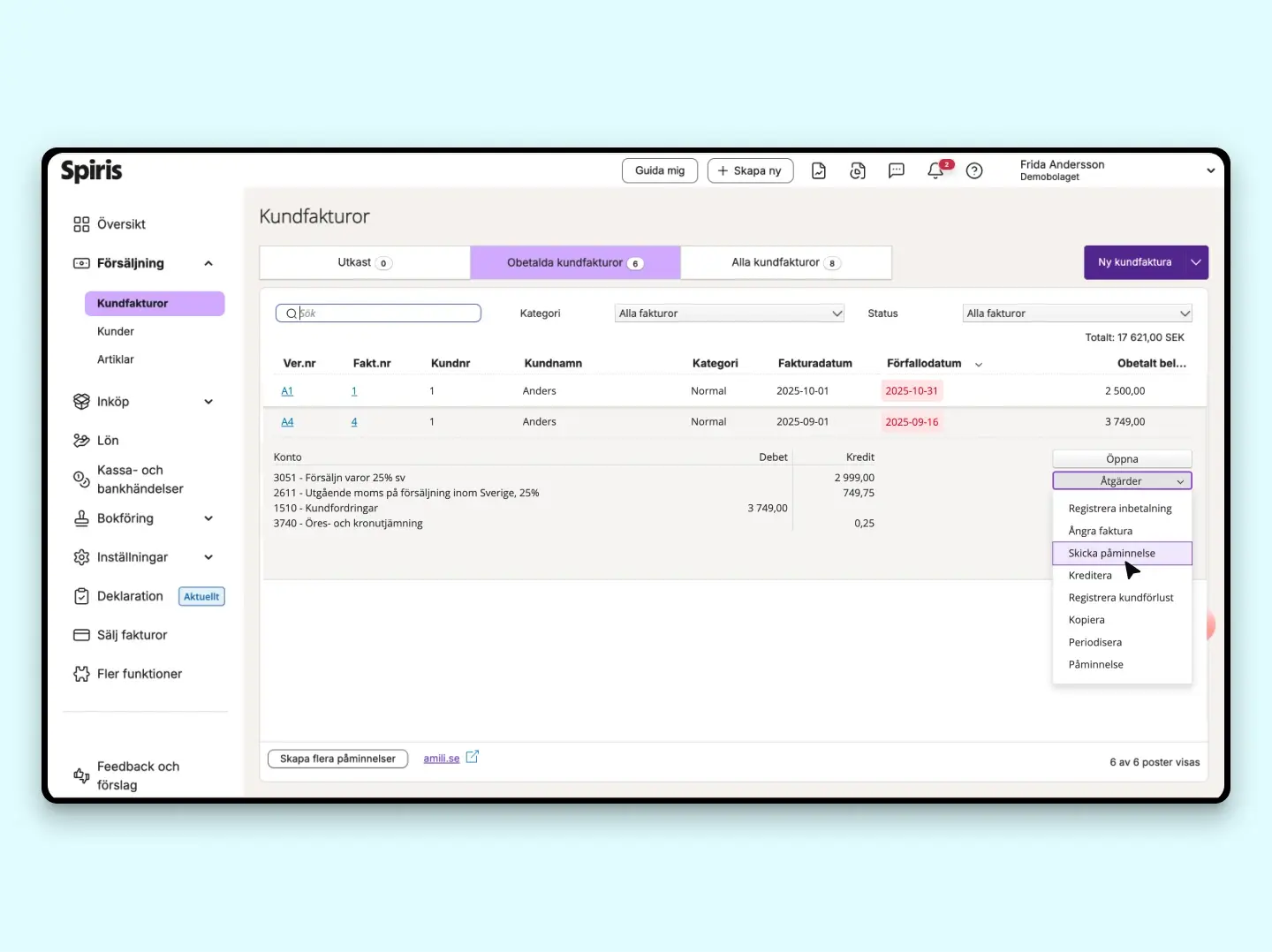Collapse the Försäljning sidebar section
Image resolution: width=1272 pixels, height=952 pixels.
tap(208, 263)
